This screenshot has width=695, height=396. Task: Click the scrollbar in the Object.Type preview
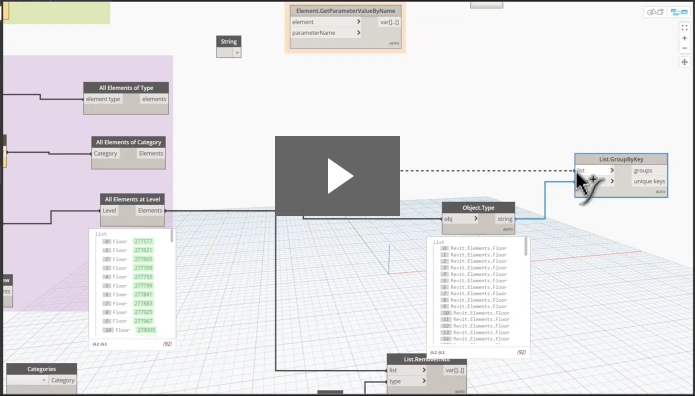point(526,247)
